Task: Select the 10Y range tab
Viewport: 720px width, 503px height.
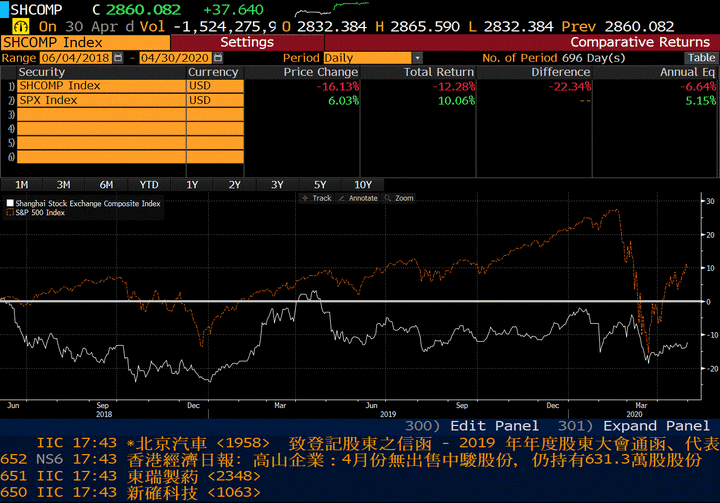Action: pyautogui.click(x=363, y=185)
